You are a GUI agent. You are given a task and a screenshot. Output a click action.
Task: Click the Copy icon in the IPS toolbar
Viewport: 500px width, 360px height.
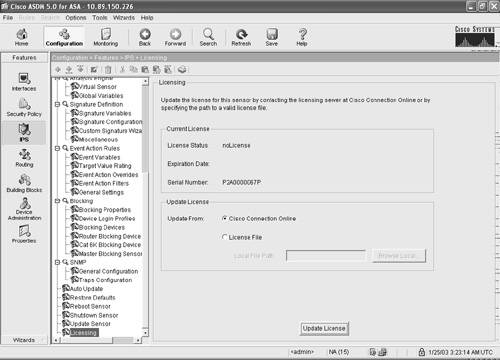click(133, 69)
